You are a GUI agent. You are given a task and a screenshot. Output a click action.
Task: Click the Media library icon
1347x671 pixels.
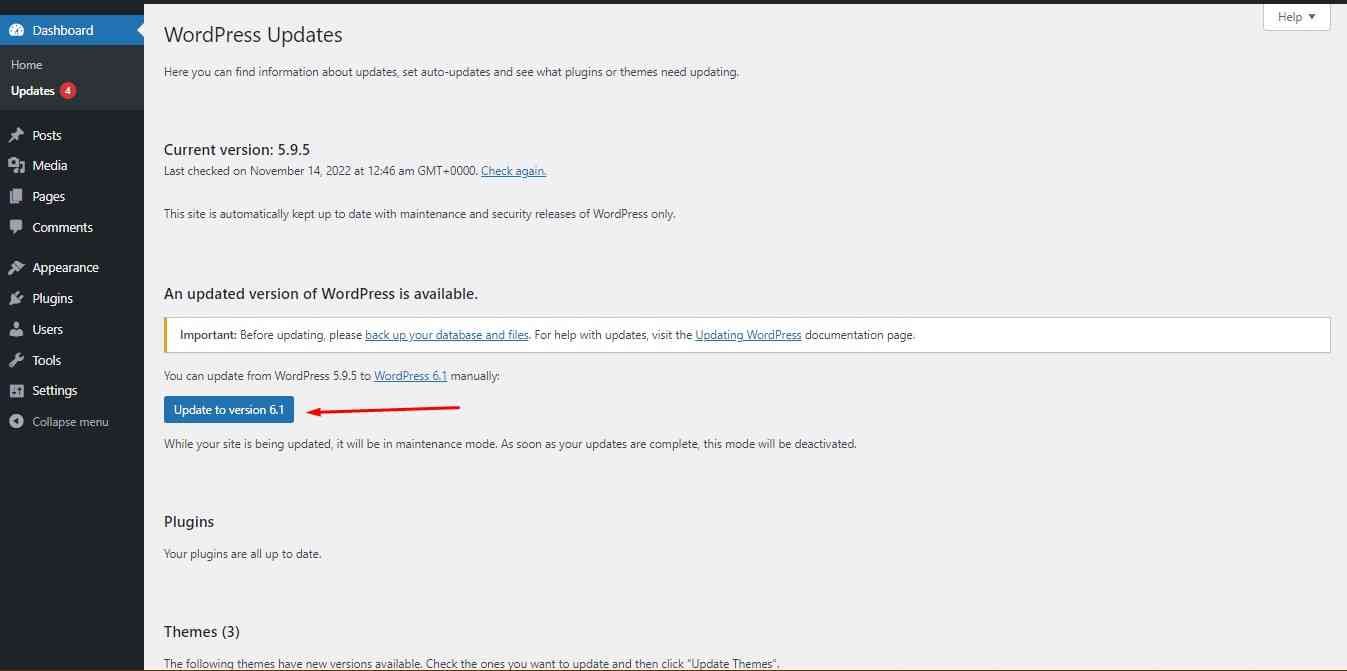point(16,165)
